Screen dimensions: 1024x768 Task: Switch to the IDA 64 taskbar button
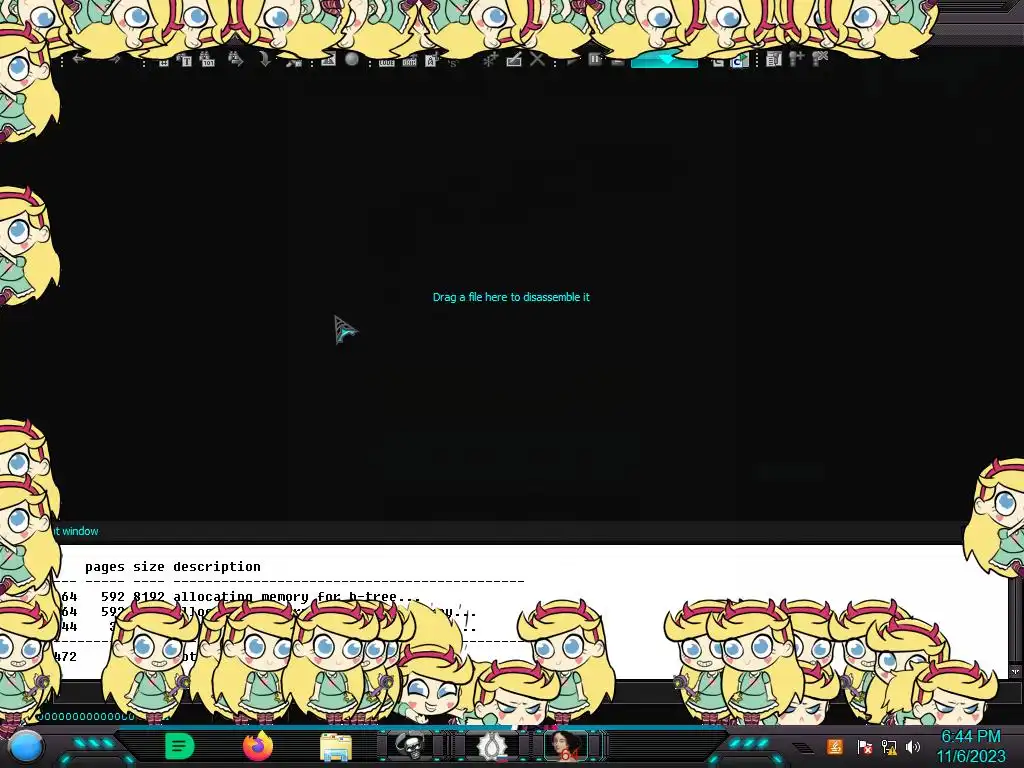coord(567,745)
